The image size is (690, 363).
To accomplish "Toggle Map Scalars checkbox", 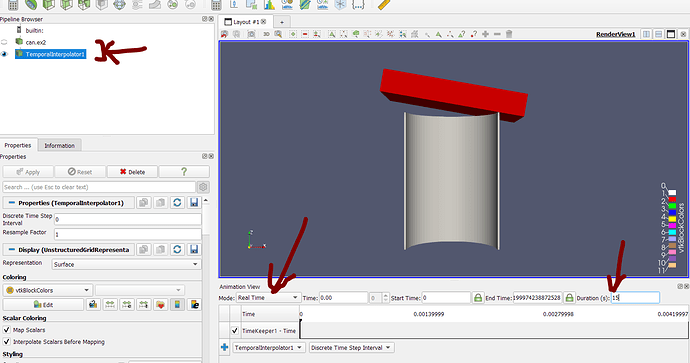I will click(x=7, y=330).
